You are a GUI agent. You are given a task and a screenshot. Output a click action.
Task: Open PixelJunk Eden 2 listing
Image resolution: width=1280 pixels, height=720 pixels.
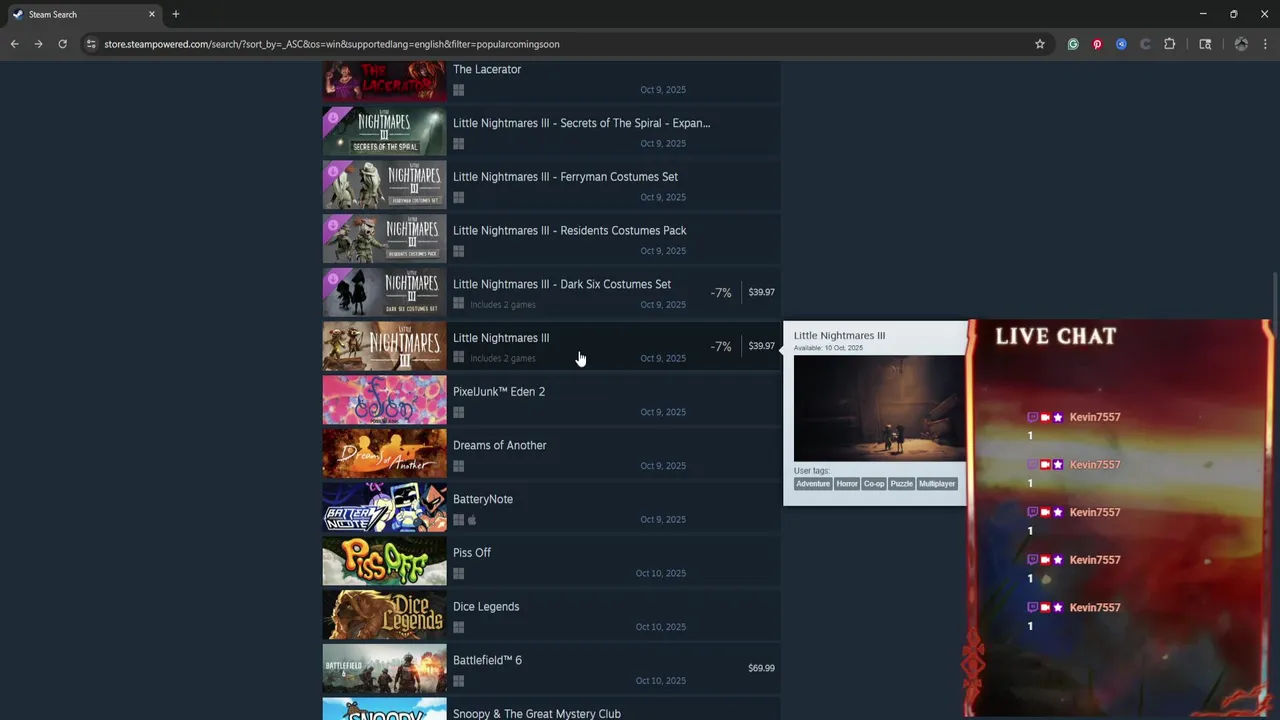(551, 400)
